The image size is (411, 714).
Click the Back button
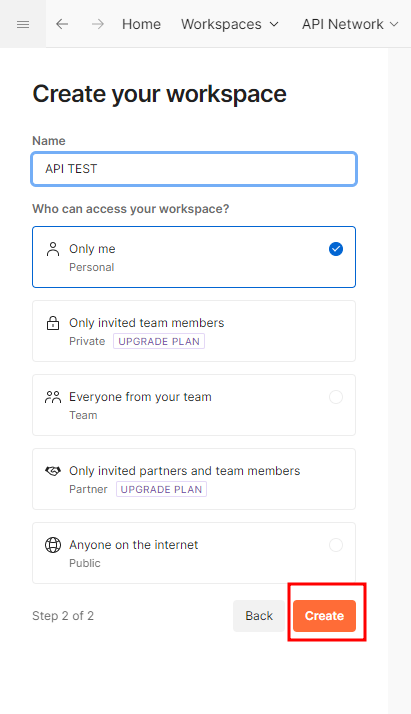coord(259,616)
